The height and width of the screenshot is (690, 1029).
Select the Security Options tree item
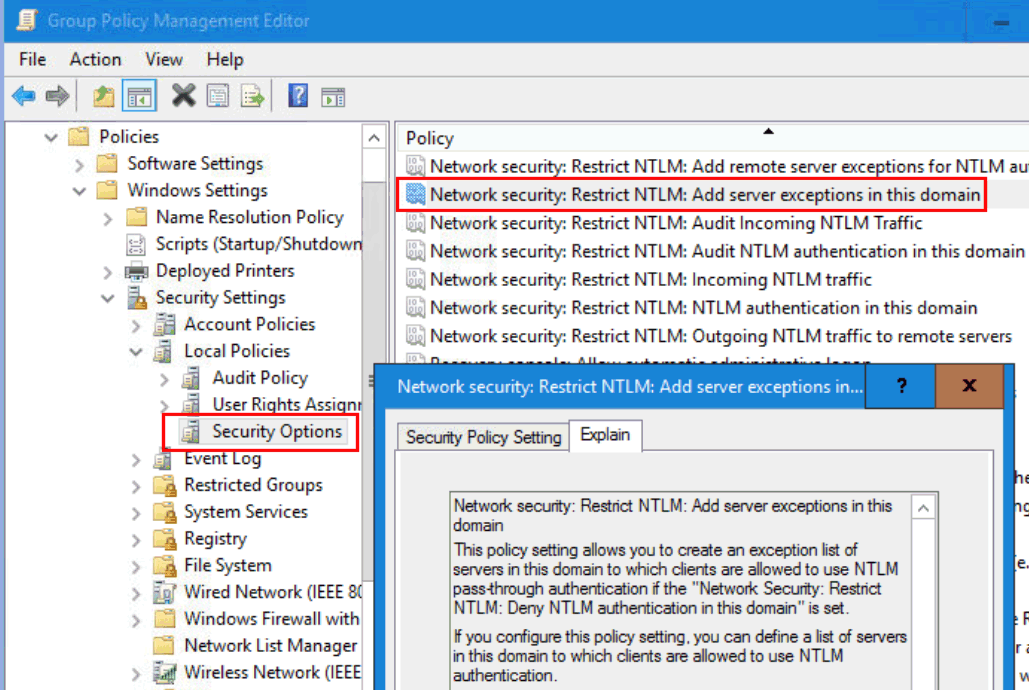(x=276, y=432)
